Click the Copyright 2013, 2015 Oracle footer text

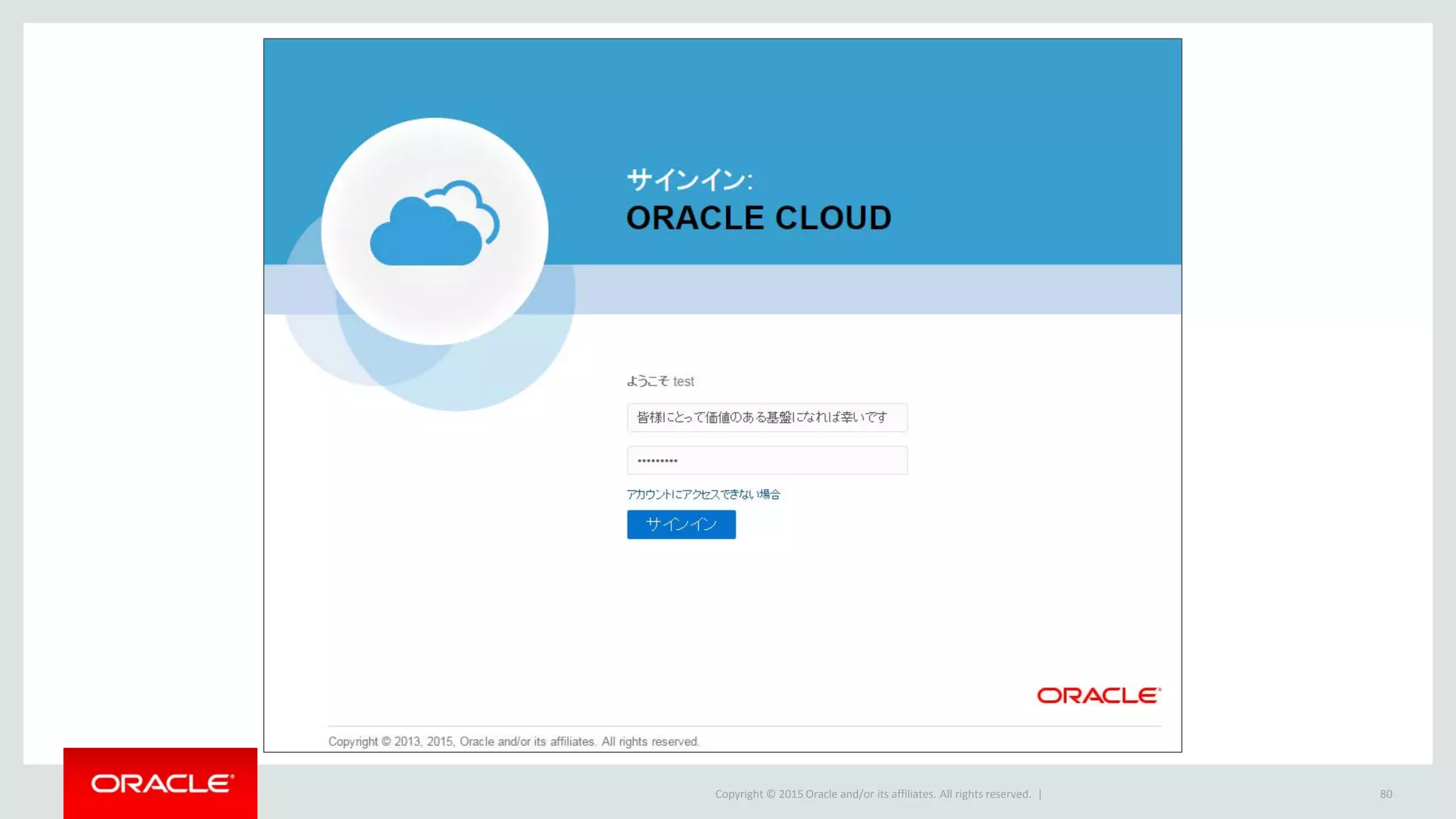point(514,742)
